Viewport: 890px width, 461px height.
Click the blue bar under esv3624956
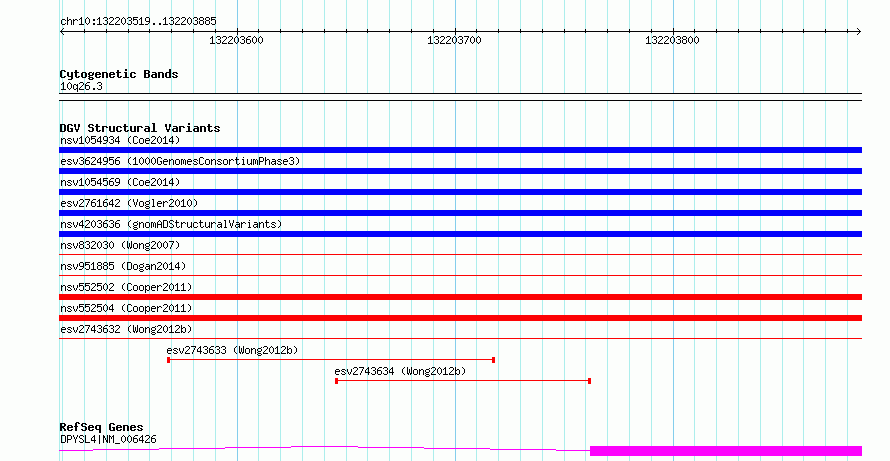point(460,171)
